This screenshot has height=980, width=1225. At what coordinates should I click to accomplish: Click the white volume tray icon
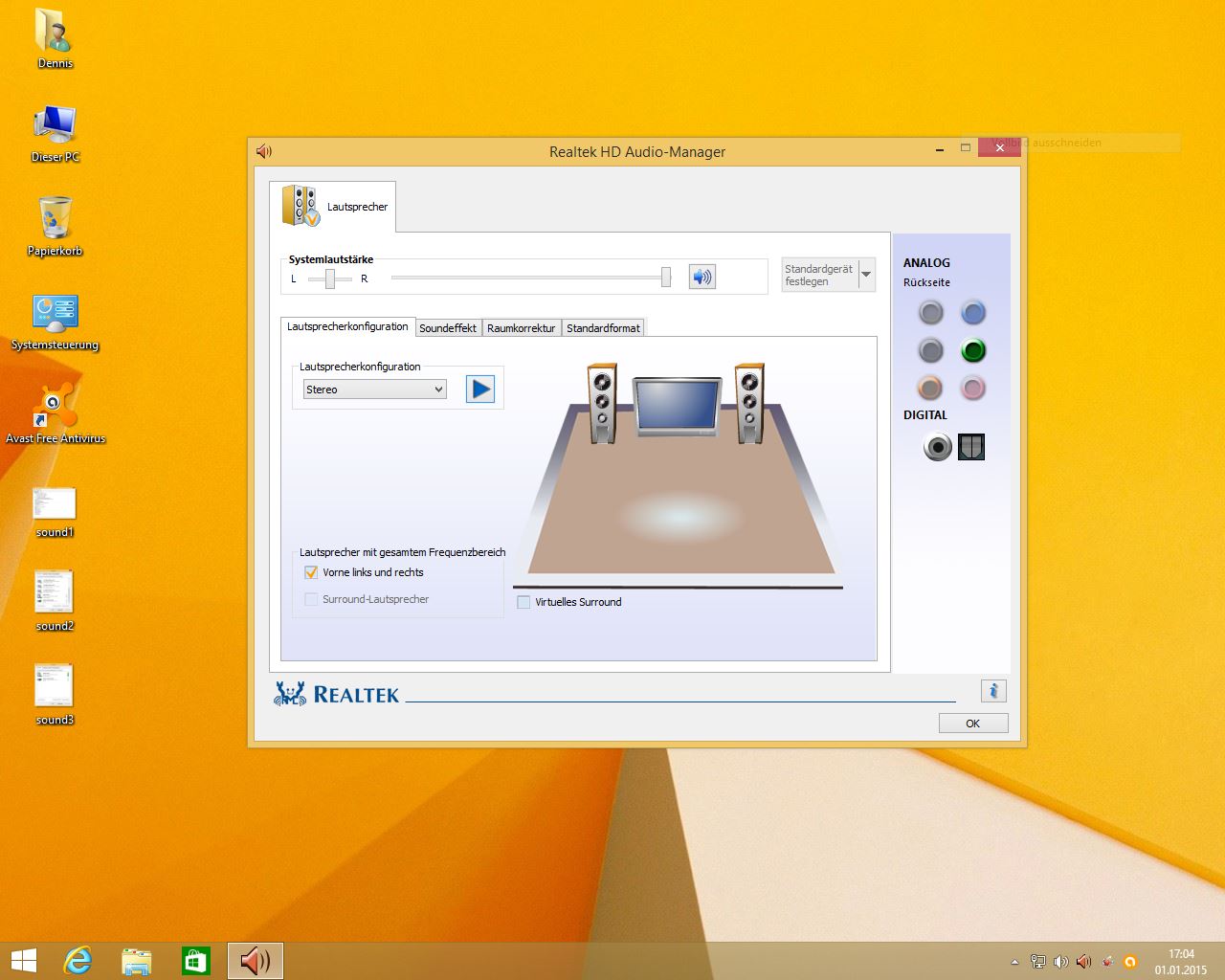(x=1060, y=962)
